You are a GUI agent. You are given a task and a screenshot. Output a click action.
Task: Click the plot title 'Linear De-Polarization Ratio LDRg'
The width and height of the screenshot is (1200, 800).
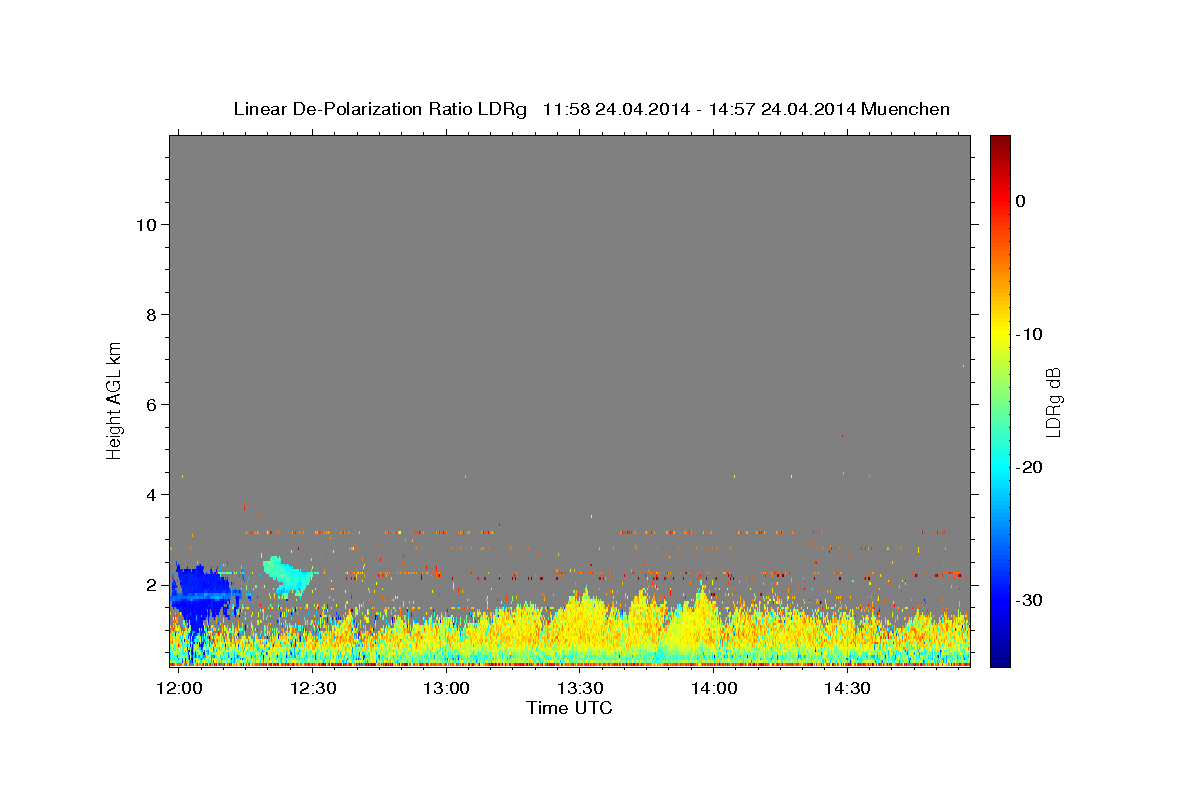click(379, 109)
